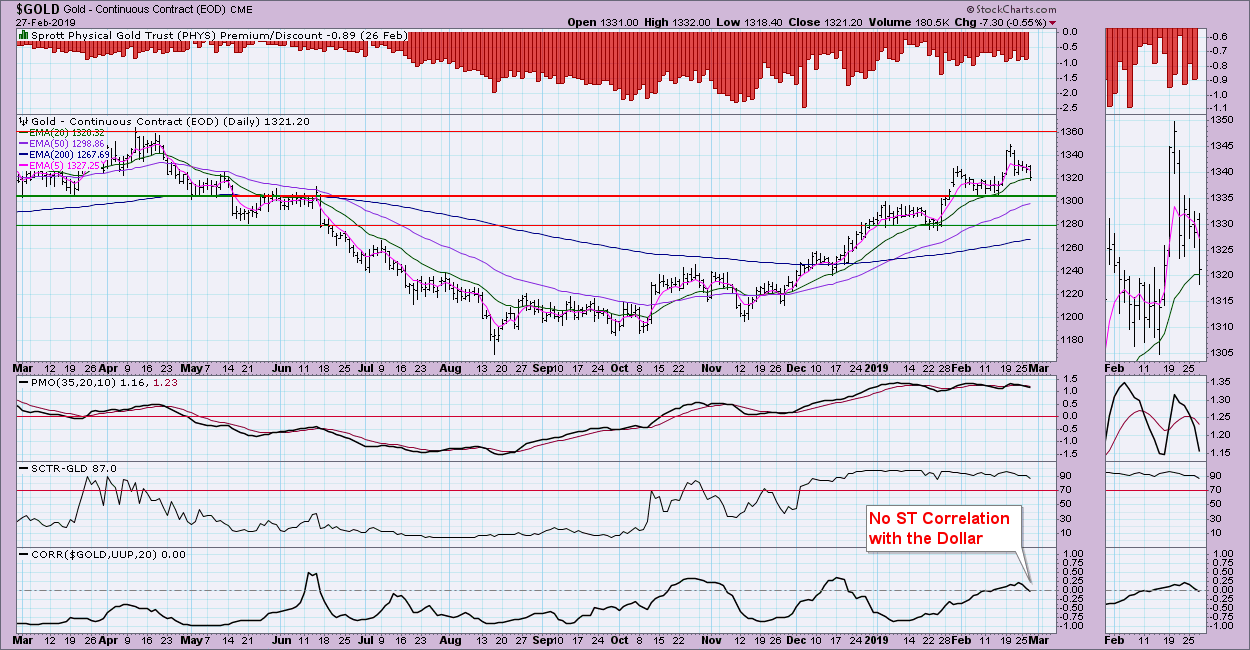The image size is (1250, 650).
Task: Click the 1260 price axis label
Action: (x=1073, y=248)
